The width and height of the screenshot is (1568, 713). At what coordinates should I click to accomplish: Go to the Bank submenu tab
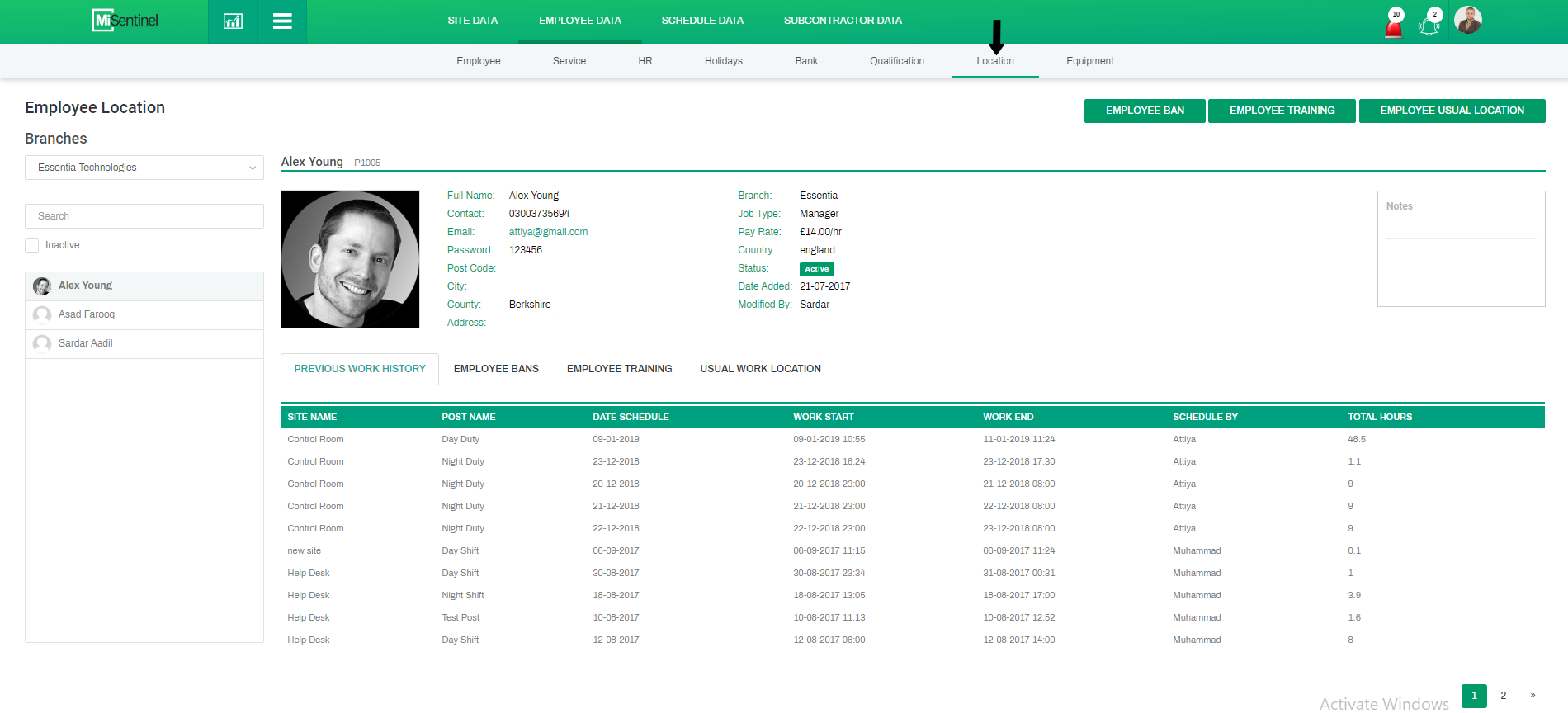pyautogui.click(x=806, y=61)
